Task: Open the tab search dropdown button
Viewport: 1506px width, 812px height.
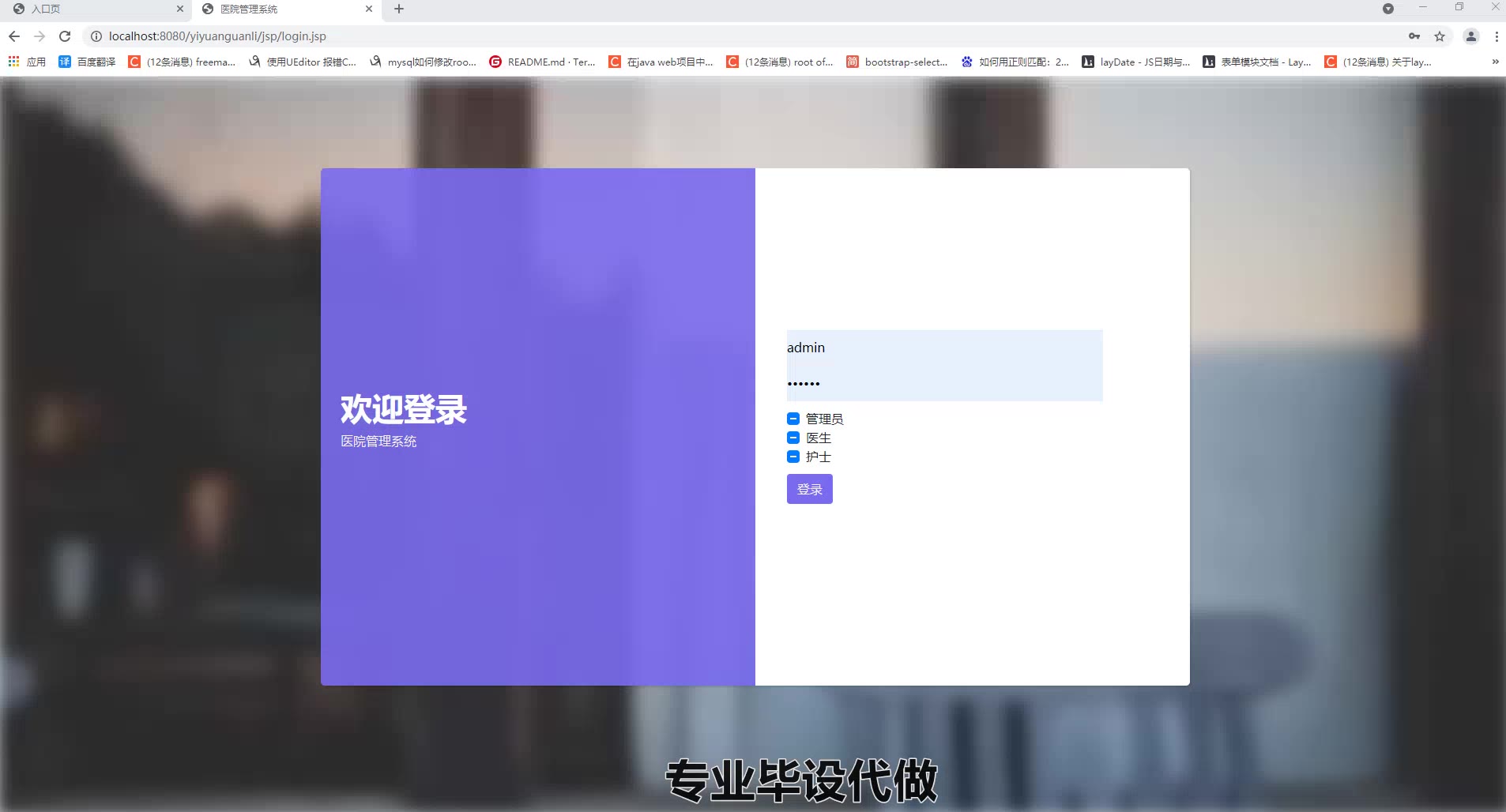Action: click(1388, 9)
